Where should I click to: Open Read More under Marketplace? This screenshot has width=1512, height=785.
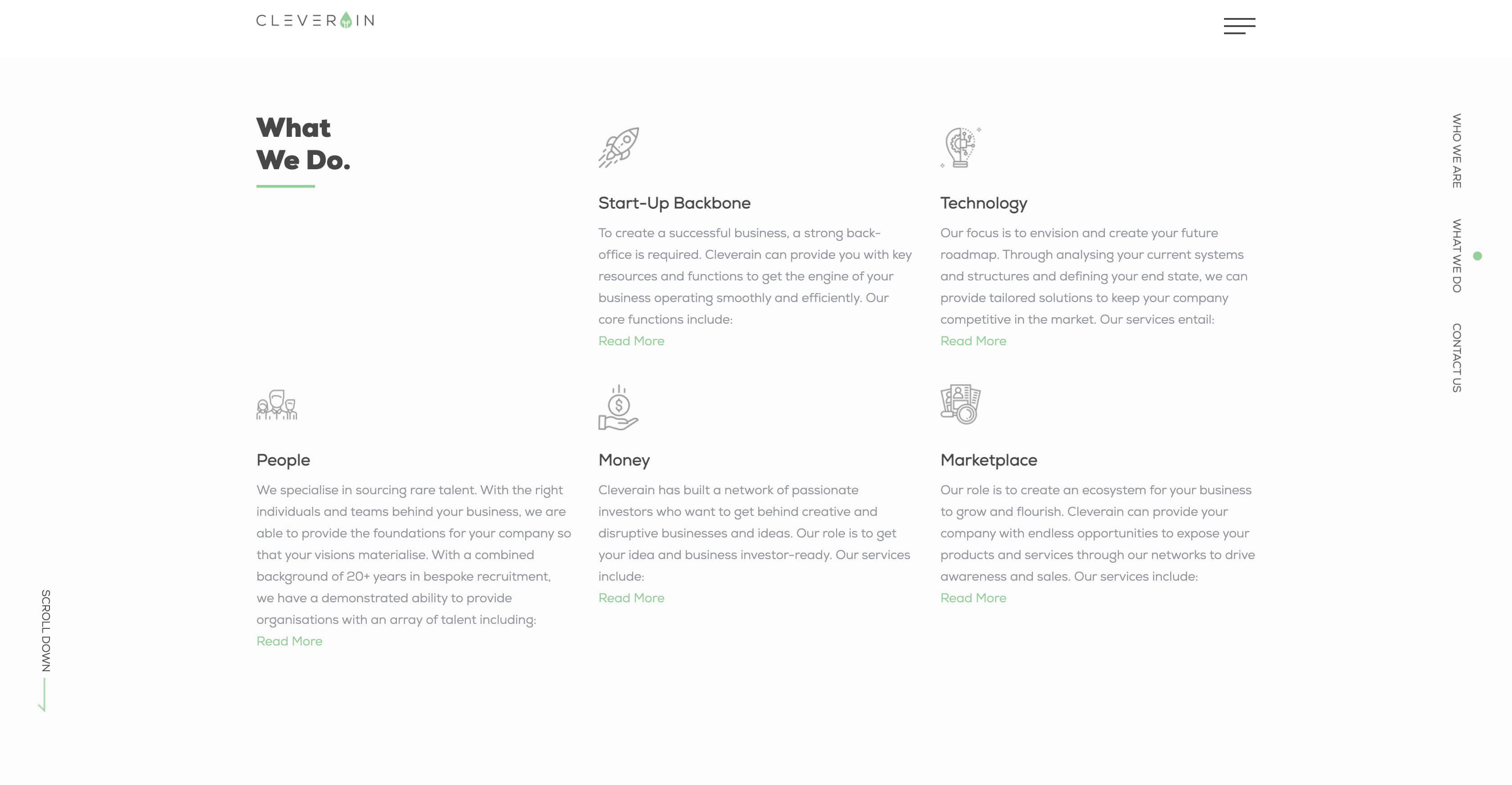coord(972,598)
